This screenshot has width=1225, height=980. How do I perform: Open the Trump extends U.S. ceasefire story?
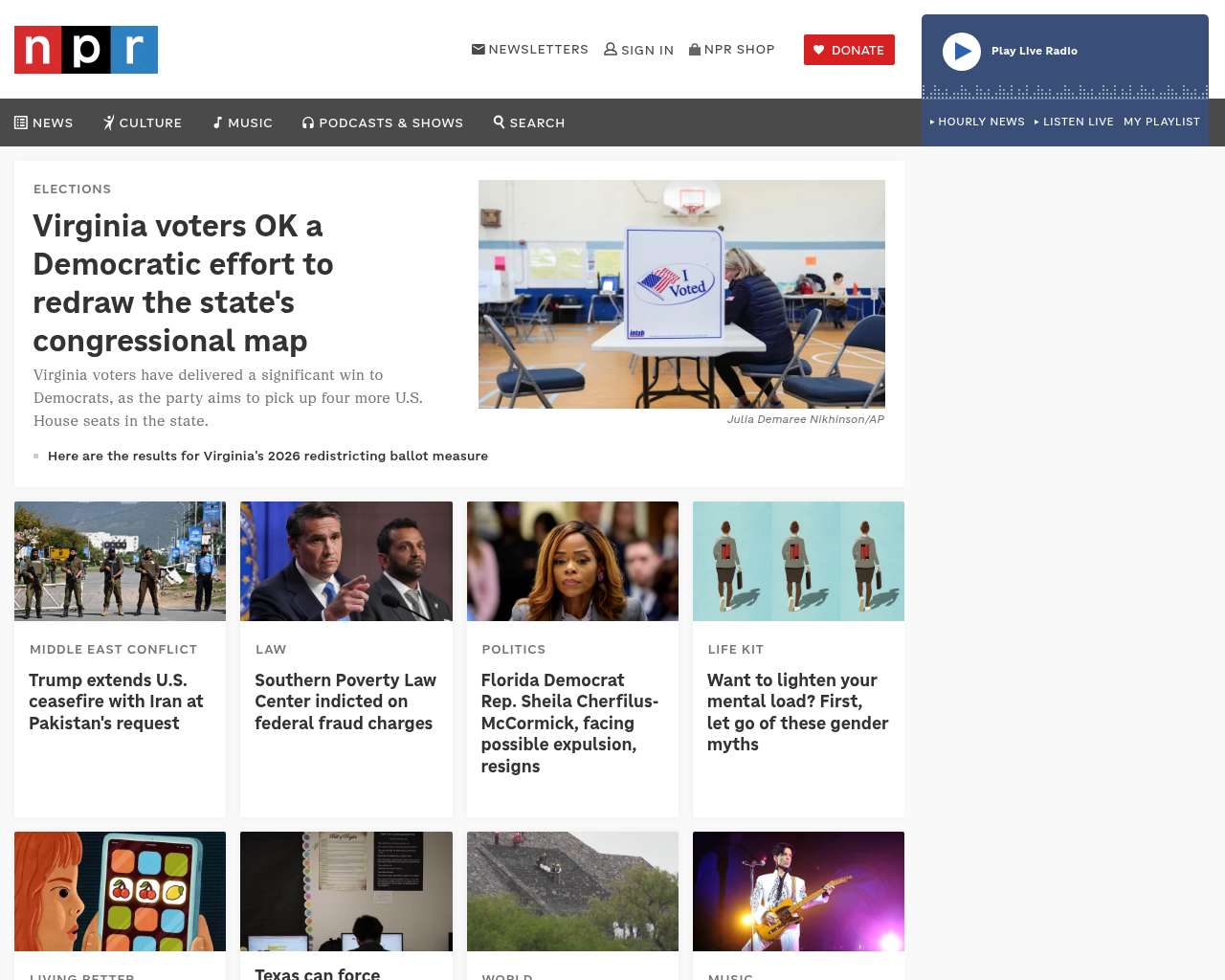(x=116, y=702)
